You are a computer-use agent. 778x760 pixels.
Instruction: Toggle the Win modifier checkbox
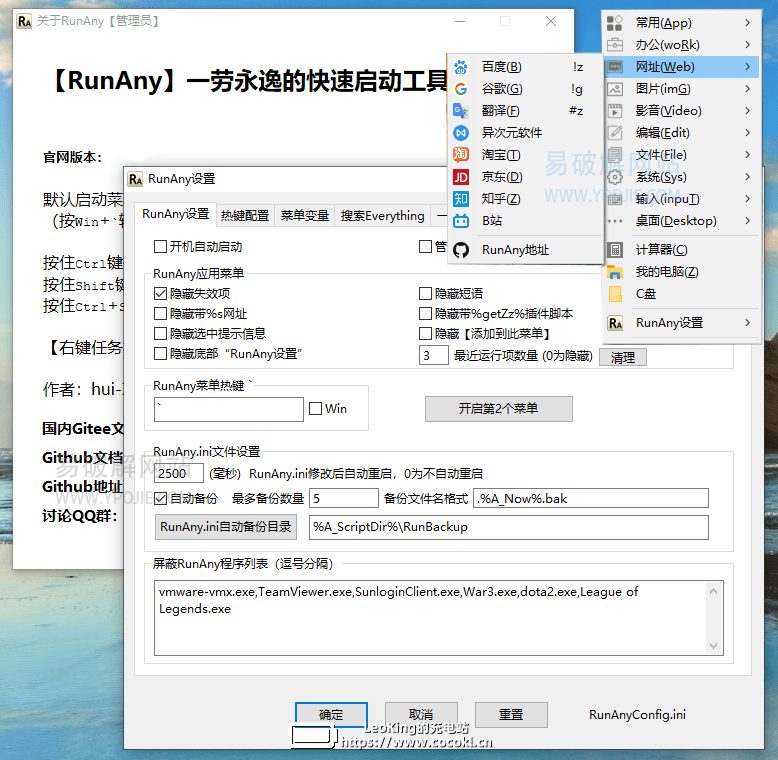(316, 409)
